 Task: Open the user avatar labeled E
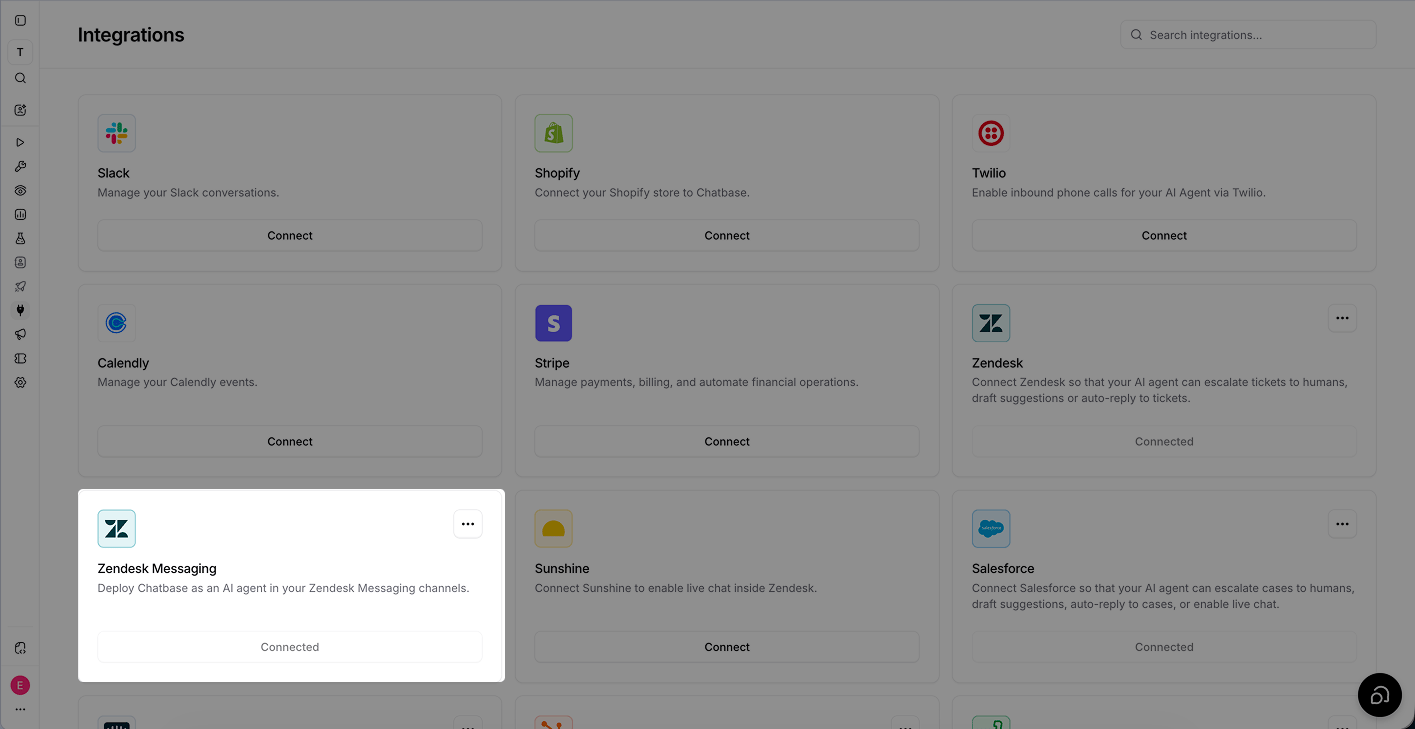point(20,685)
